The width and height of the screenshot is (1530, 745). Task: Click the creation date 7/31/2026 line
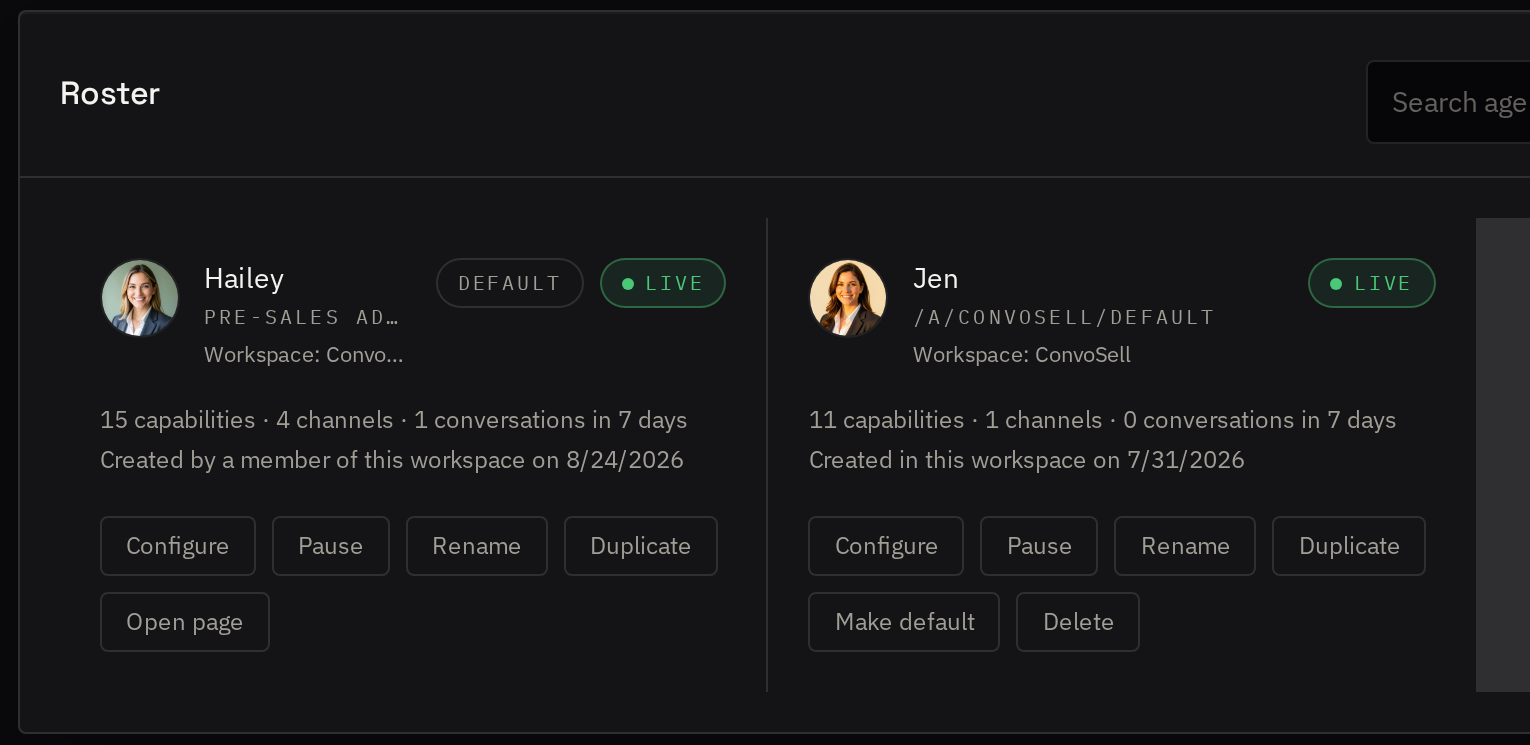pos(1027,460)
